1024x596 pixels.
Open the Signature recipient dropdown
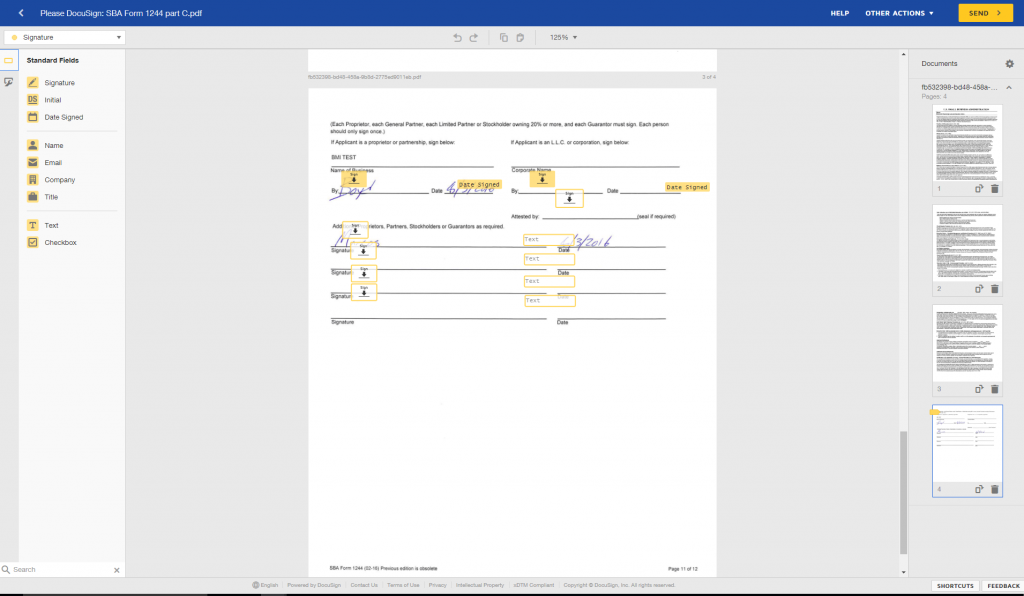pos(64,37)
